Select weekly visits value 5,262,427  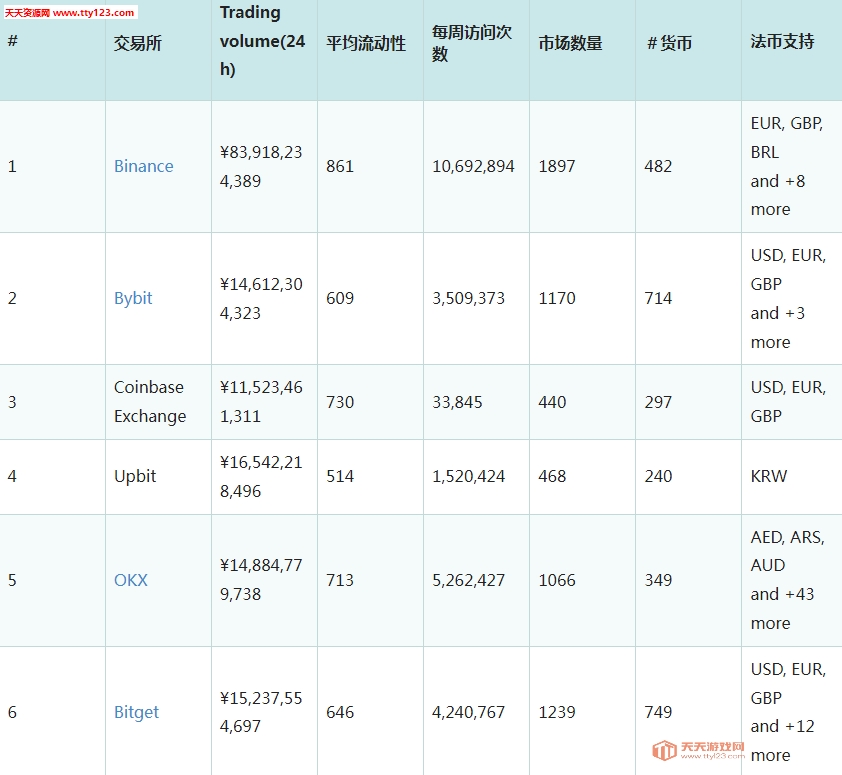tap(468, 580)
